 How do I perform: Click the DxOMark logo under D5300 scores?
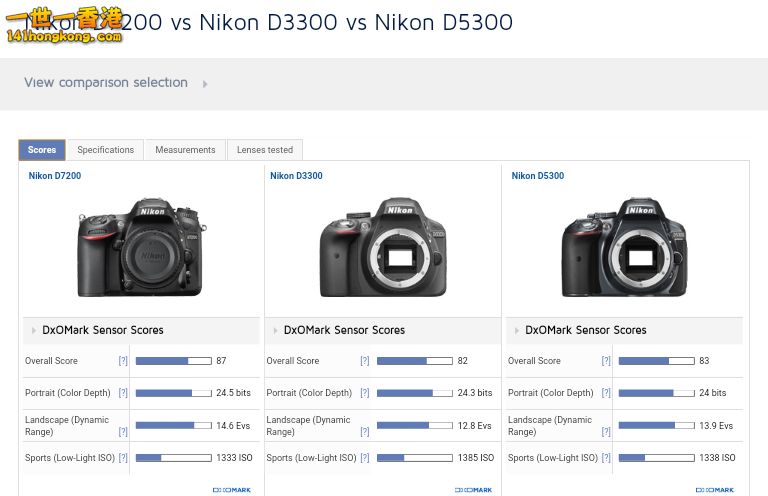pyautogui.click(x=715, y=490)
